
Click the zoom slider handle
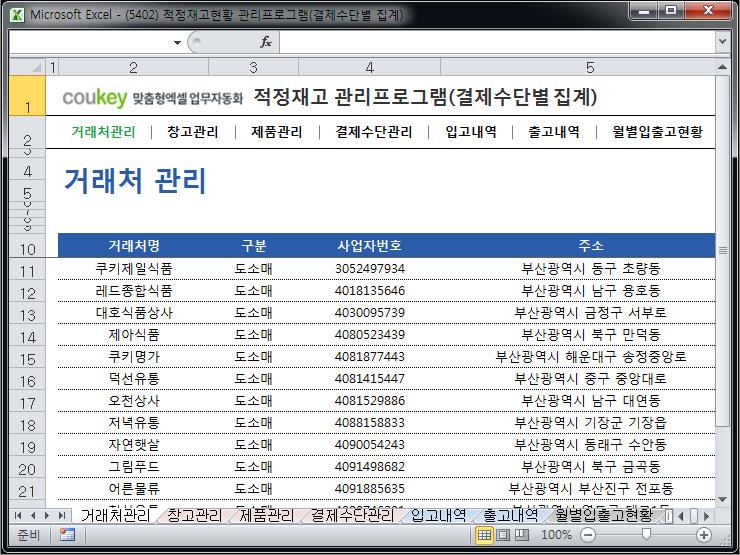tap(646, 534)
